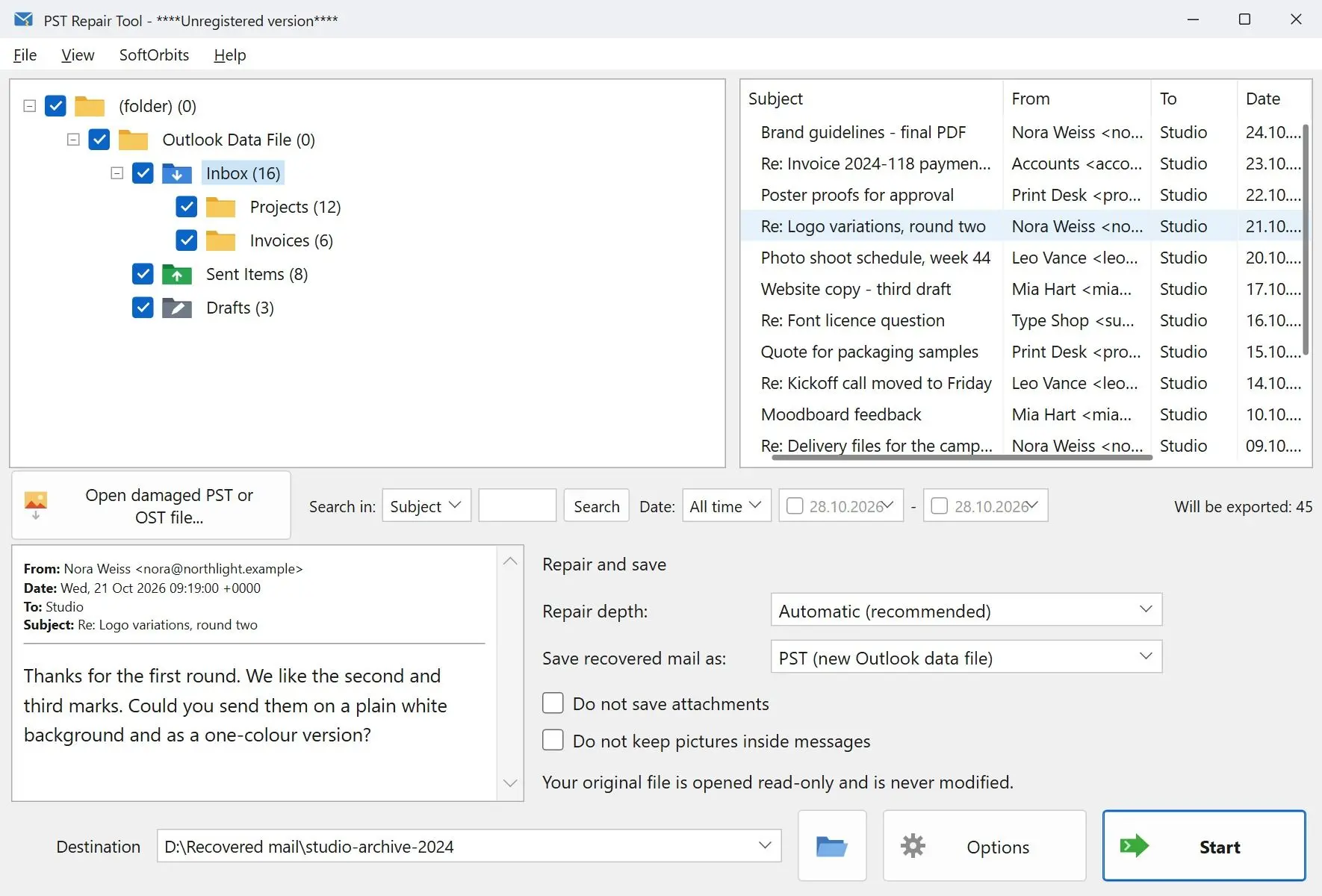Enable 'Do not keep pictures inside messages'

coord(553,740)
